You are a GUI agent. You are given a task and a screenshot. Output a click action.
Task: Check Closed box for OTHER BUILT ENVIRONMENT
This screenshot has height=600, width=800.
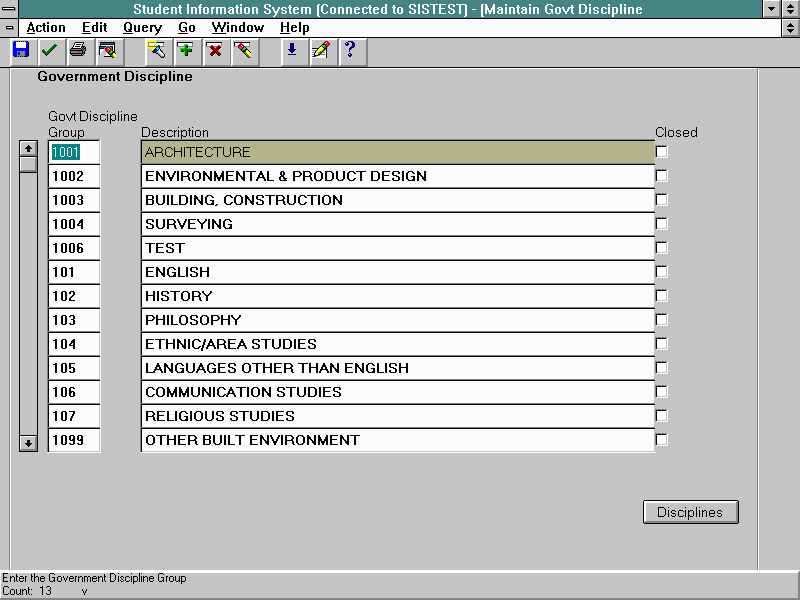tap(662, 440)
